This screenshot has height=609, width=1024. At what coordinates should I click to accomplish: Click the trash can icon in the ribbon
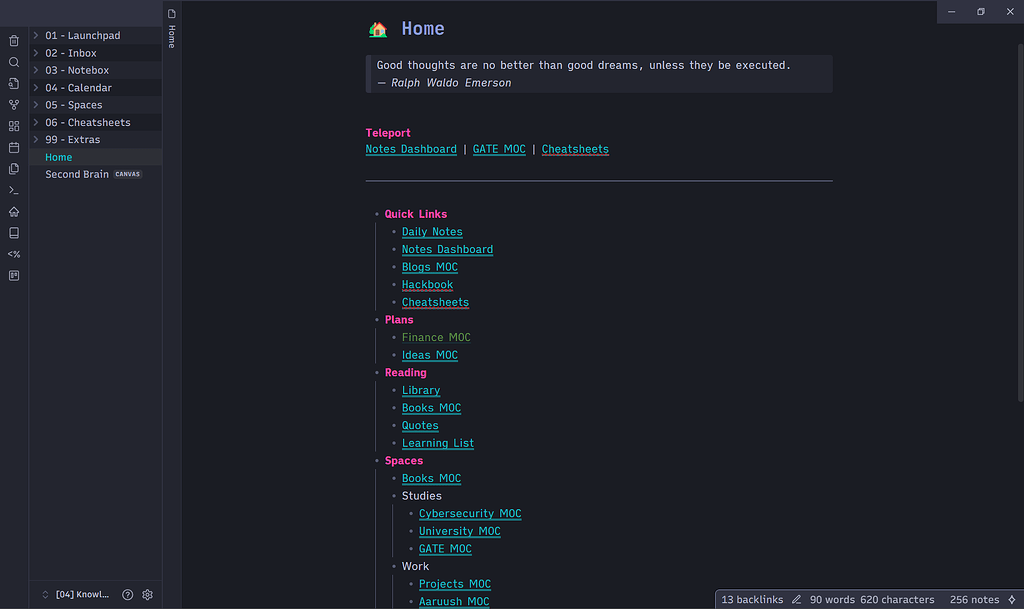(x=14, y=41)
